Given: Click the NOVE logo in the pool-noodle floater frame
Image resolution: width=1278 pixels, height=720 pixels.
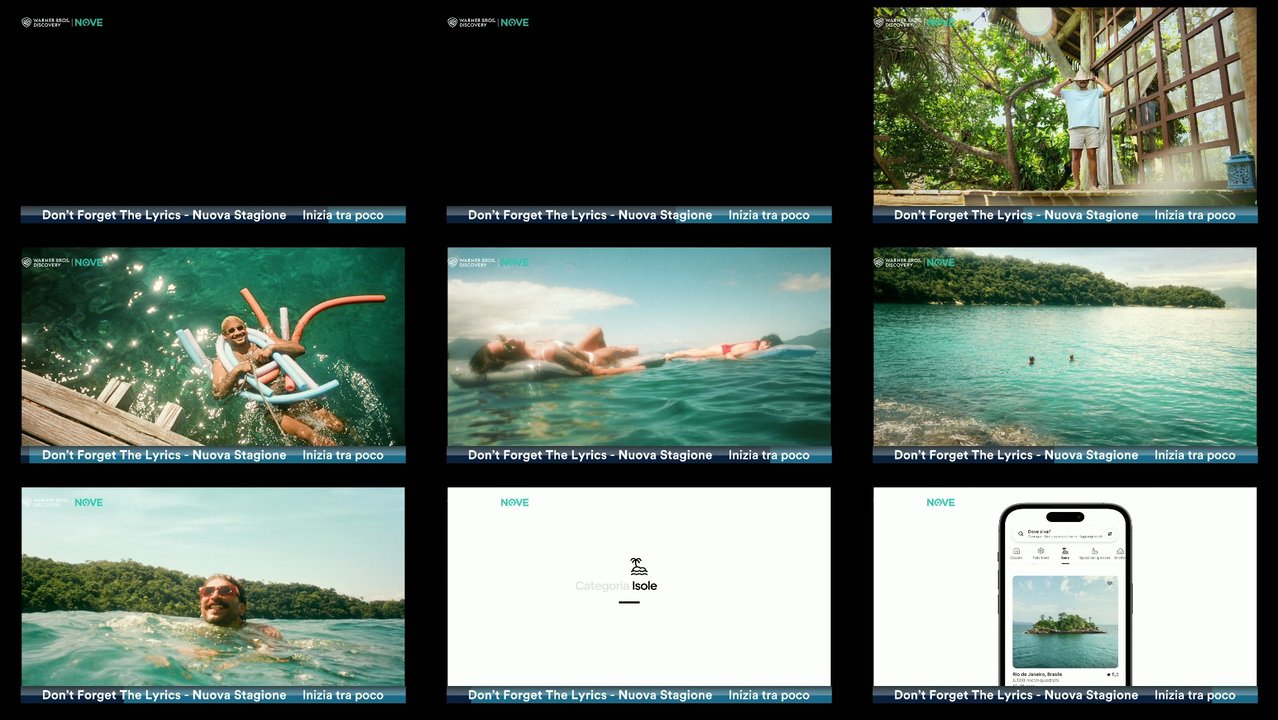Looking at the screenshot, I should pyautogui.click(x=88, y=262).
